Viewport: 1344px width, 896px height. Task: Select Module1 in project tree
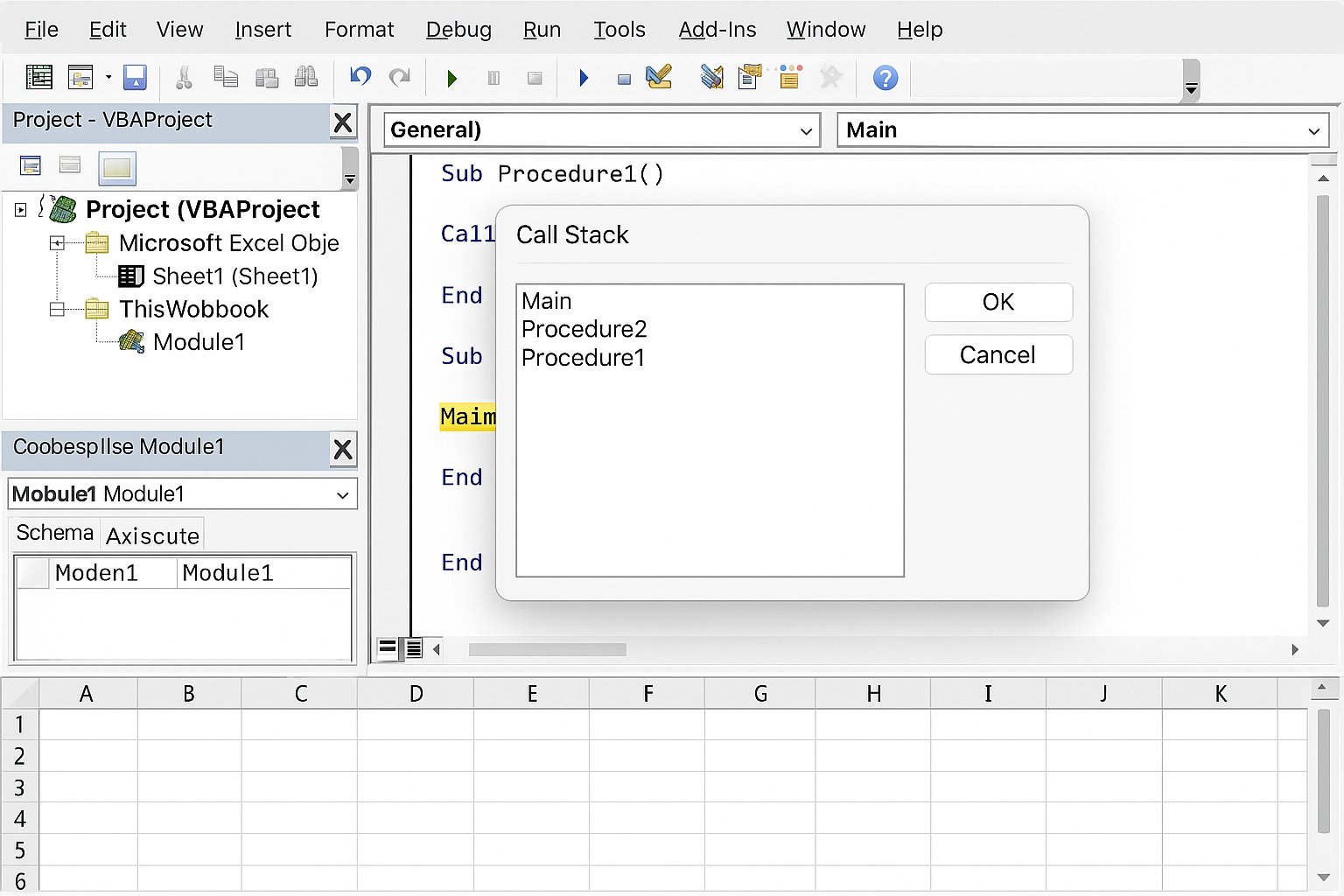[x=199, y=342]
